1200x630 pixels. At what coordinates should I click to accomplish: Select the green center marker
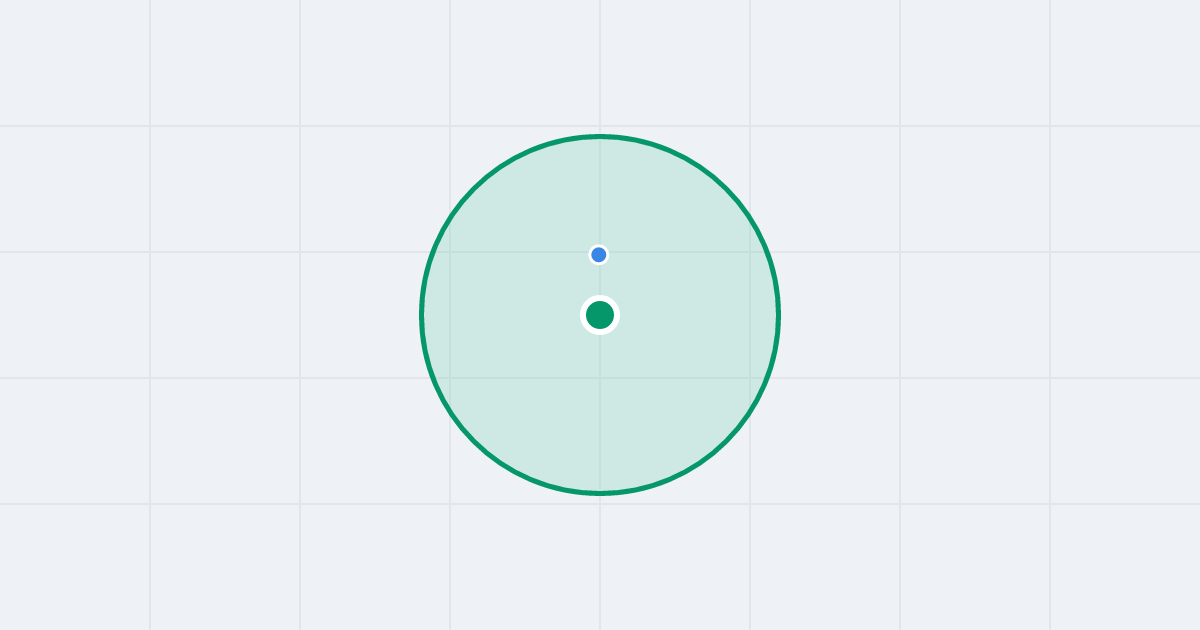click(x=600, y=315)
